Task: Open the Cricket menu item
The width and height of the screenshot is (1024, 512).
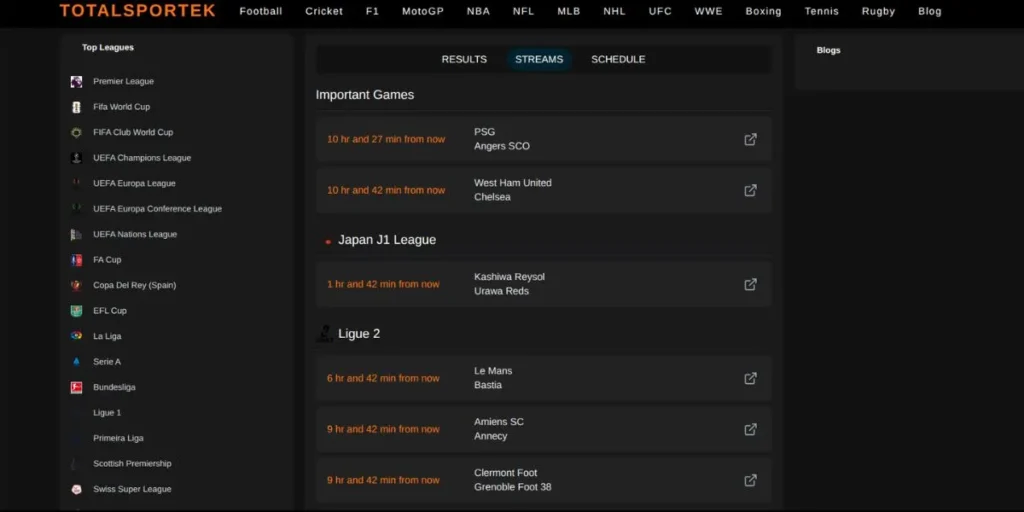Action: coord(324,11)
